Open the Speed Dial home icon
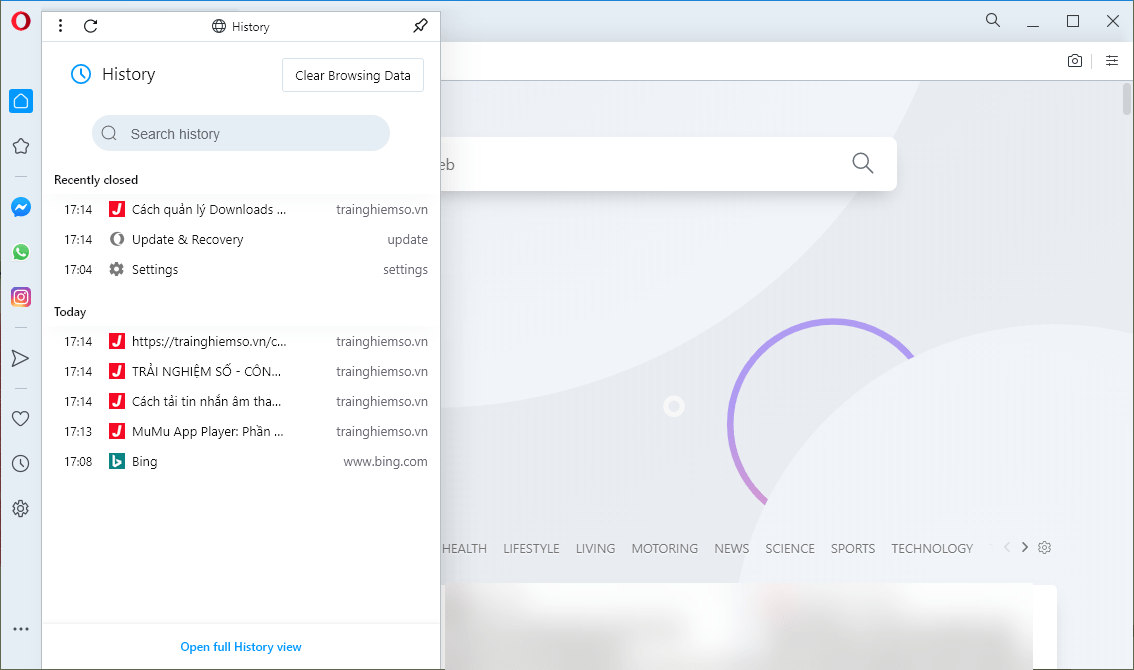The width and height of the screenshot is (1134, 670). click(x=21, y=101)
